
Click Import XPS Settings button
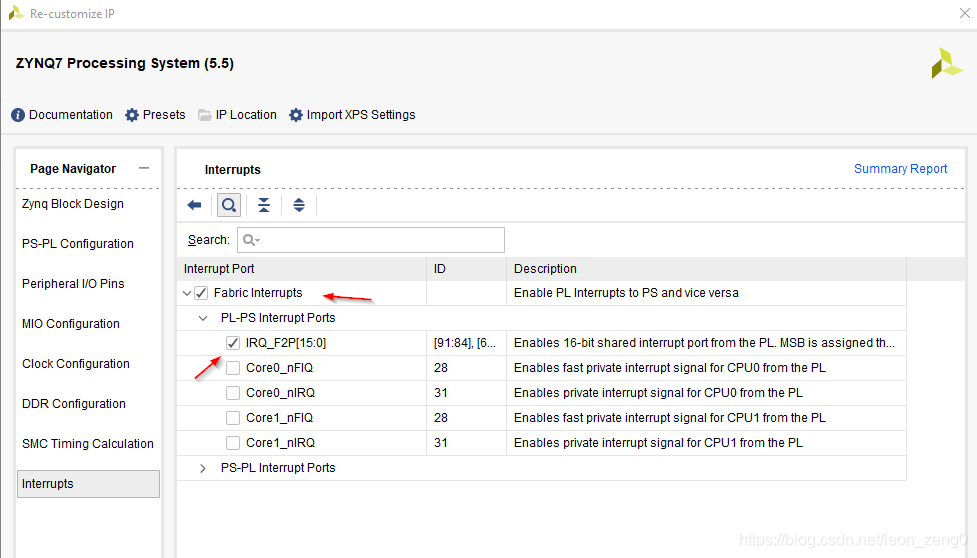click(361, 115)
